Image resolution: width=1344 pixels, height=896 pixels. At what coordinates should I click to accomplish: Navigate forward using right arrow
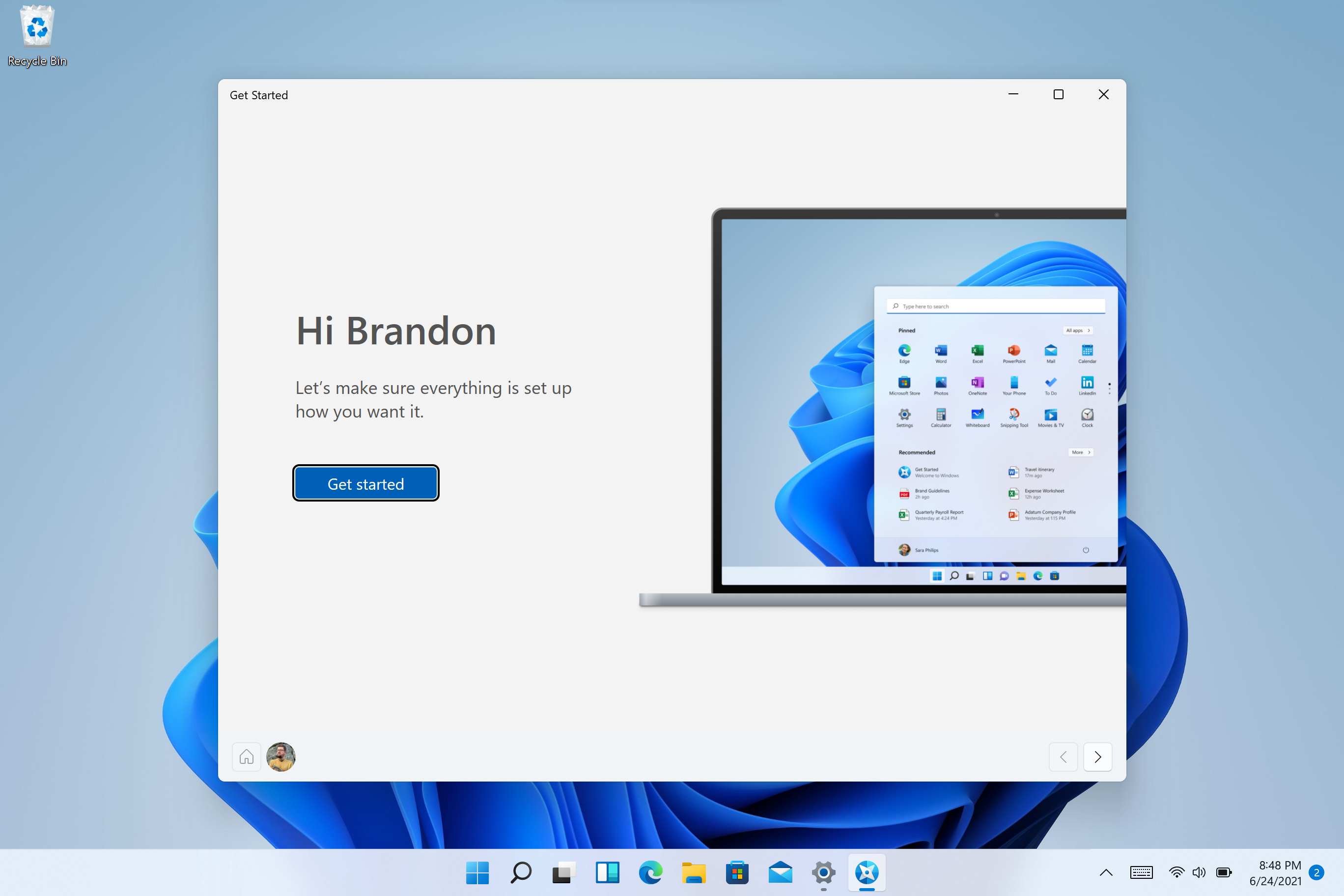(x=1098, y=756)
